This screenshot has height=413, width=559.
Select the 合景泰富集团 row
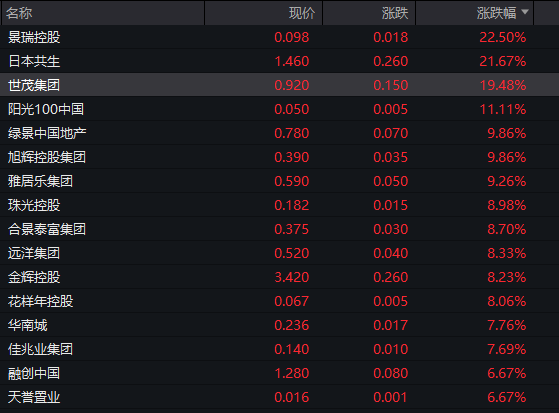click(x=280, y=229)
